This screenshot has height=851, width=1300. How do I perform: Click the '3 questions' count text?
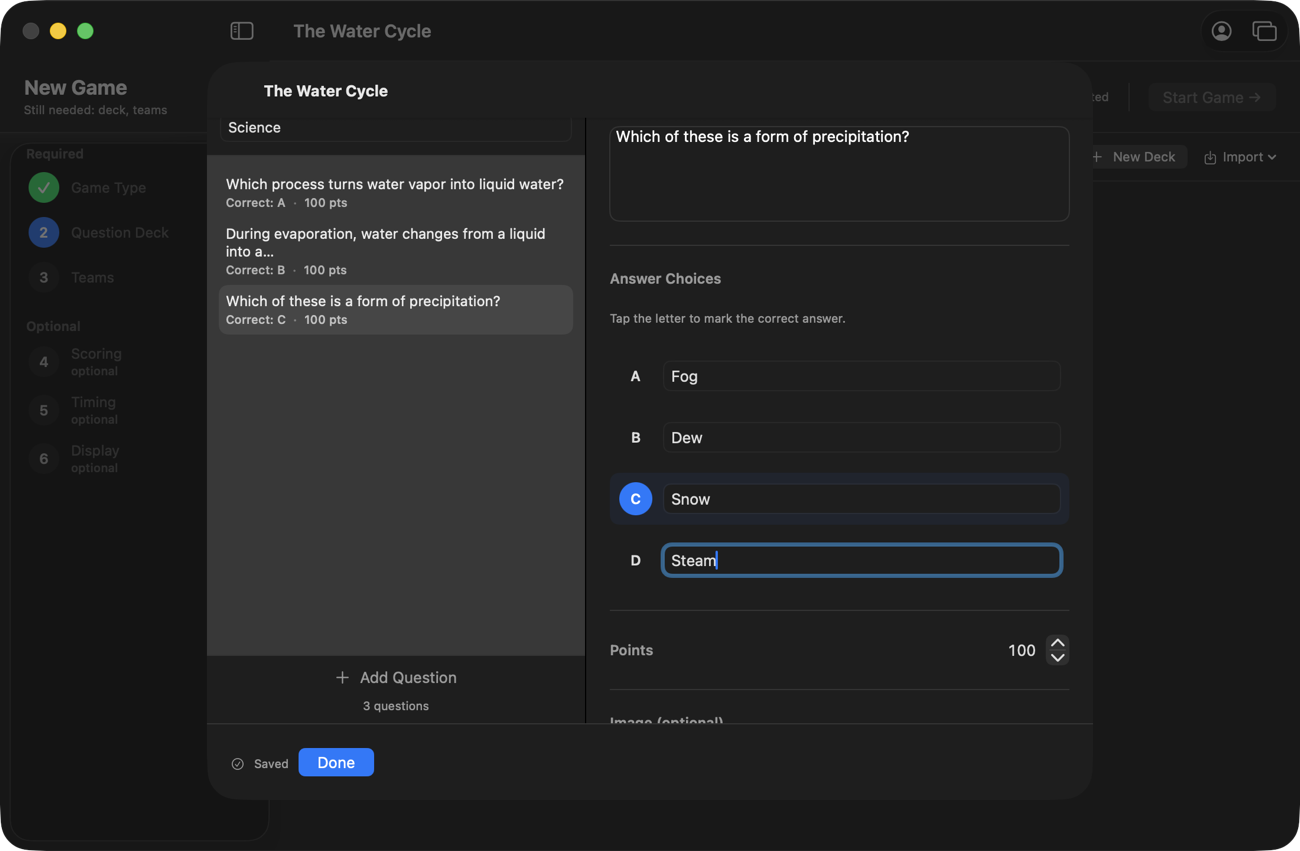click(x=396, y=706)
